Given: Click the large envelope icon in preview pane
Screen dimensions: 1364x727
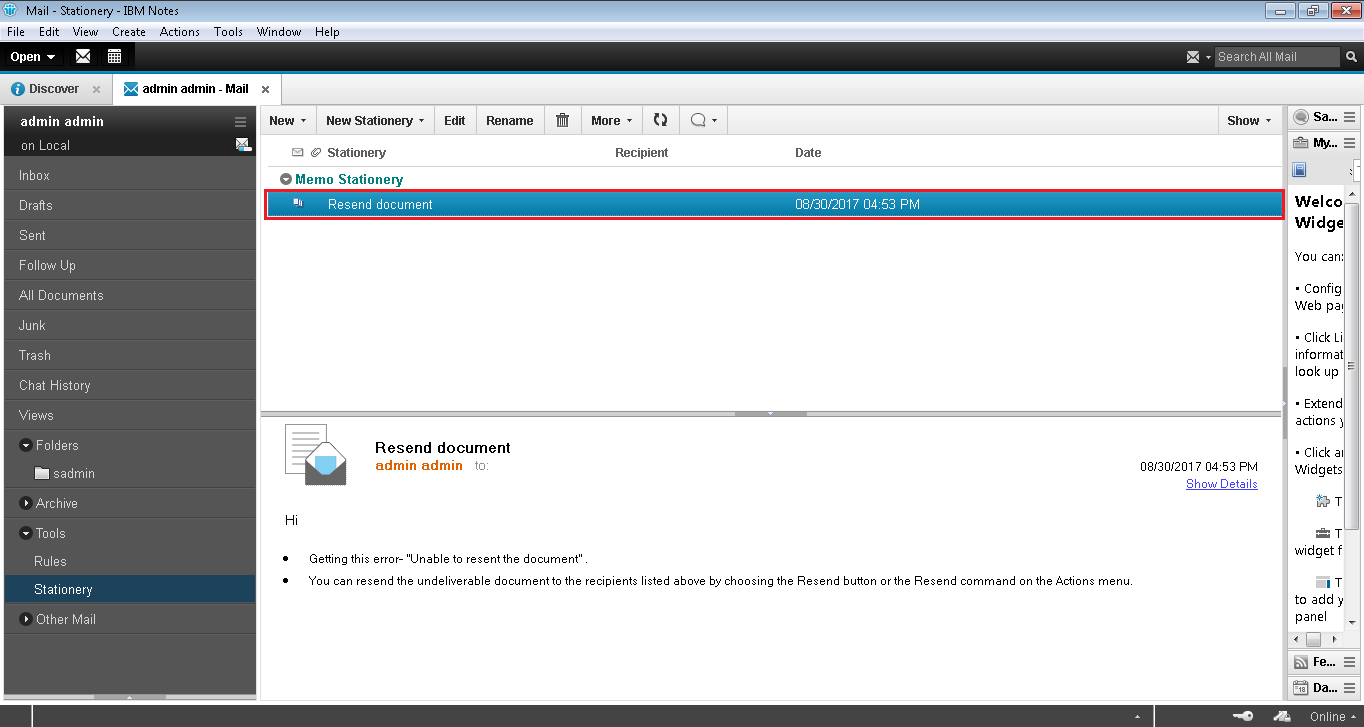Looking at the screenshot, I should coord(316,455).
